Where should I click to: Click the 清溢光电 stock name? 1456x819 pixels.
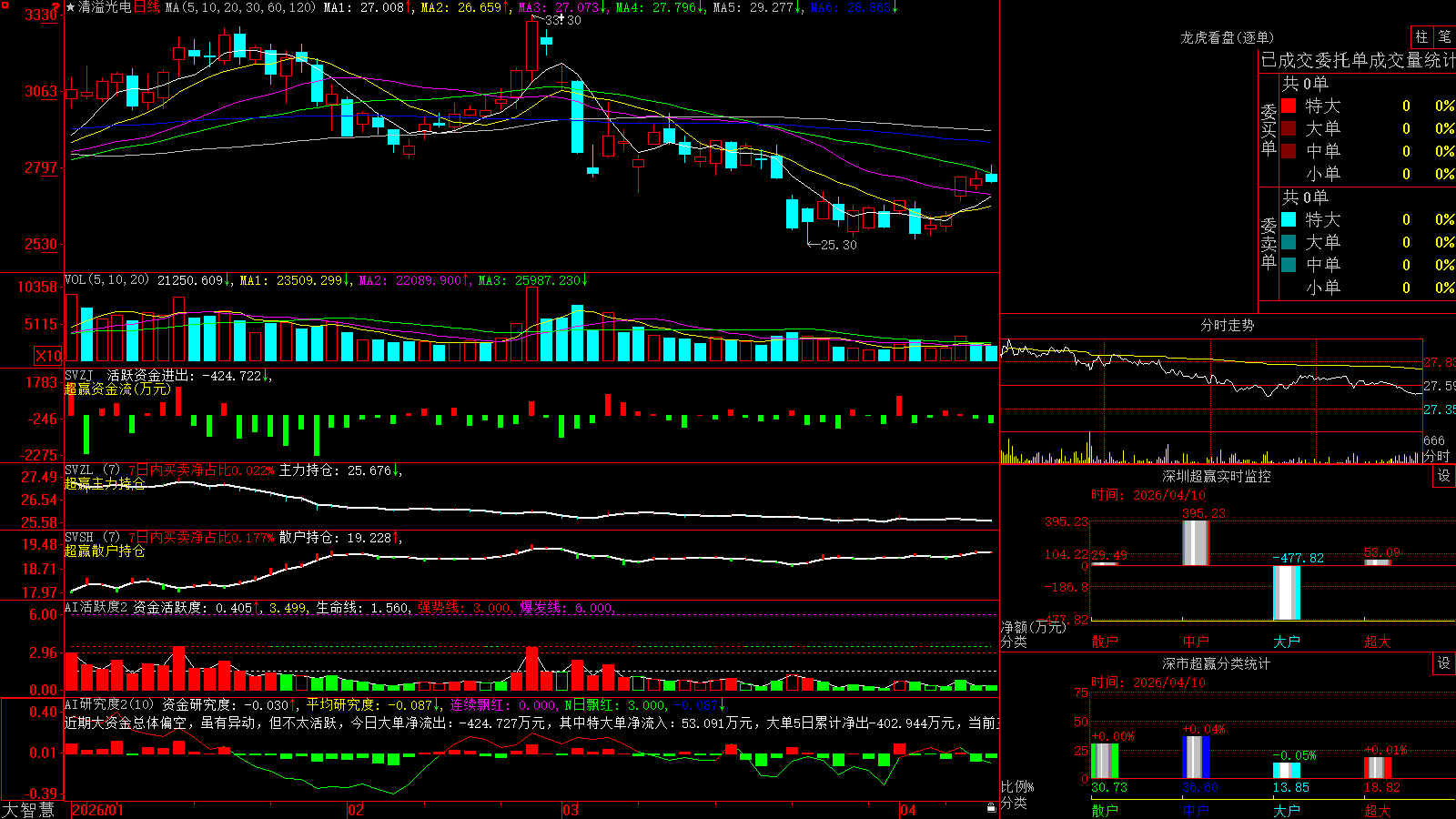(x=105, y=7)
